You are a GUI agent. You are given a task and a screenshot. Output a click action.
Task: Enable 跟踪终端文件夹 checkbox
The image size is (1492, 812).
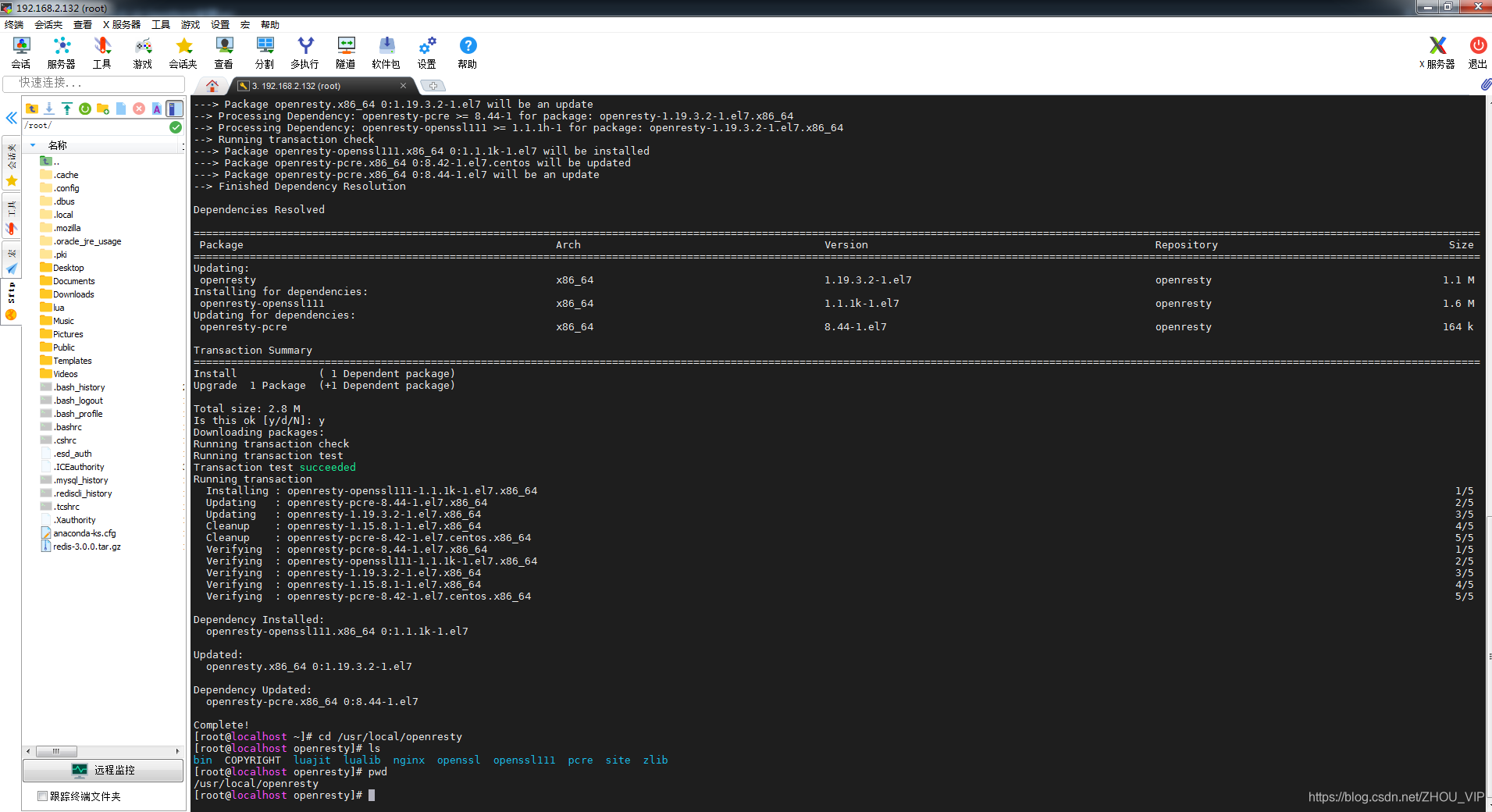43,796
